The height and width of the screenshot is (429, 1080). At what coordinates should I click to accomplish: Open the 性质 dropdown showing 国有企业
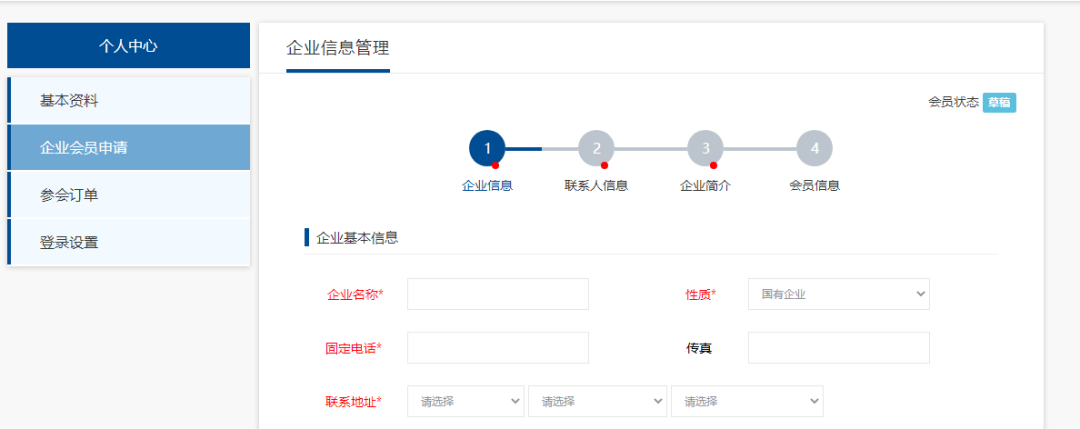[838, 294]
